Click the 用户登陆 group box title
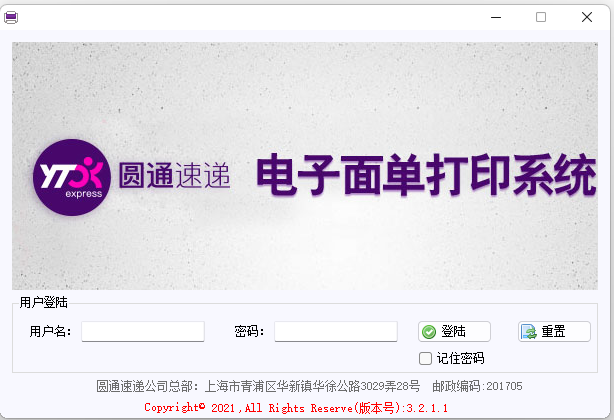 pos(43,302)
